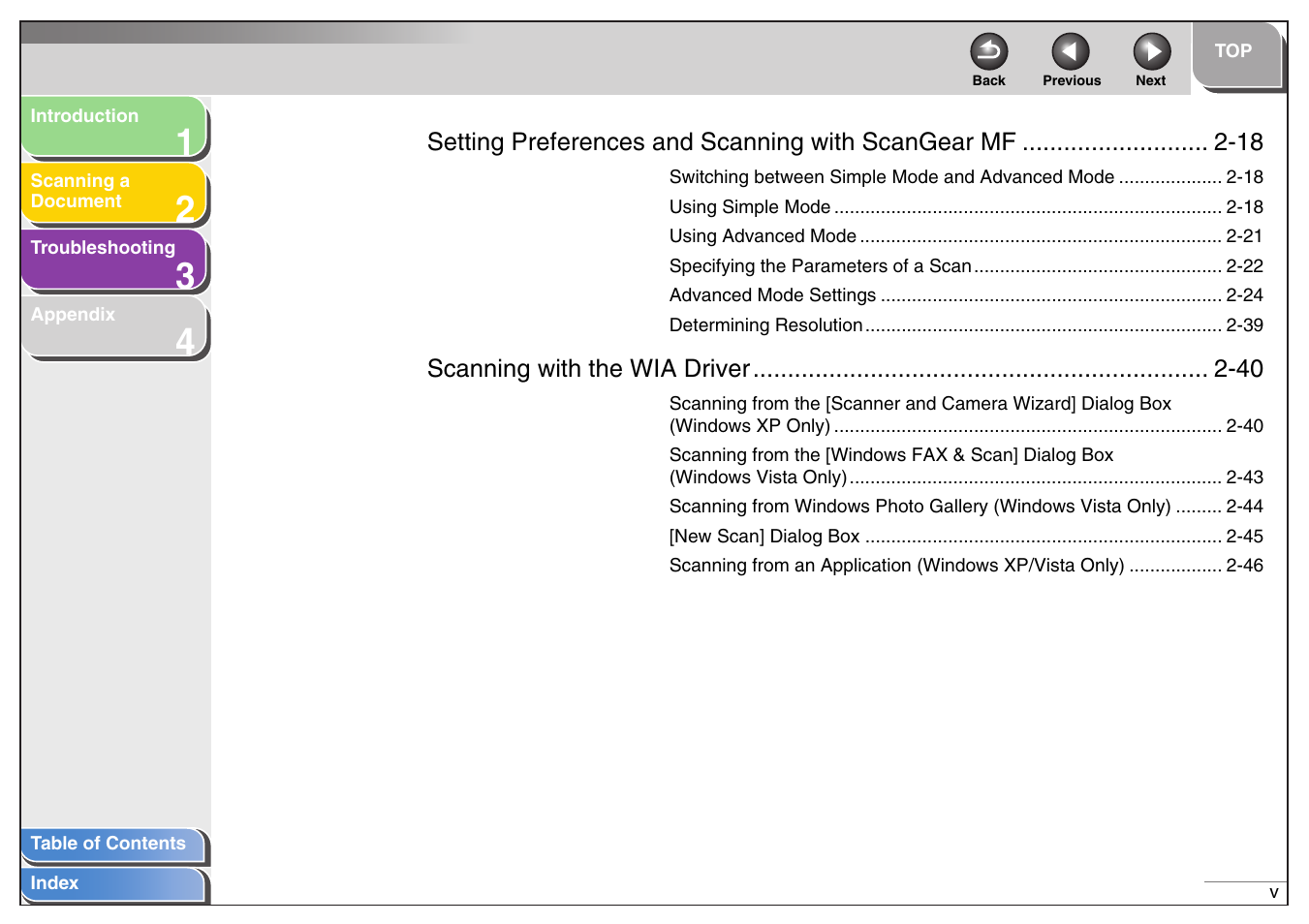The image size is (1309, 924).
Task: Open the Introduction chapter tab
Action: click(x=113, y=127)
